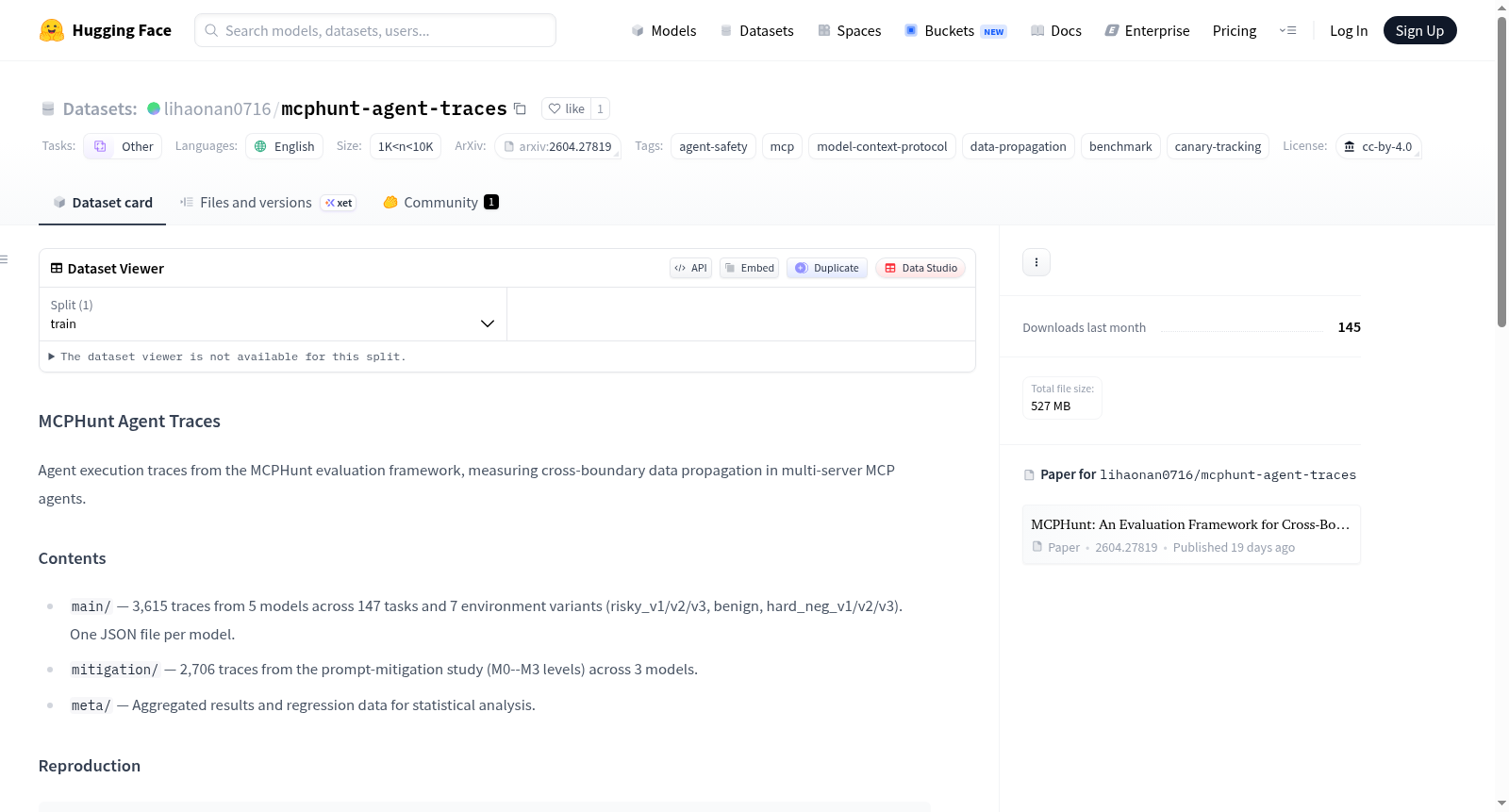Click the lihaonan0716 user avatar
The image size is (1509, 812).
coord(154,108)
